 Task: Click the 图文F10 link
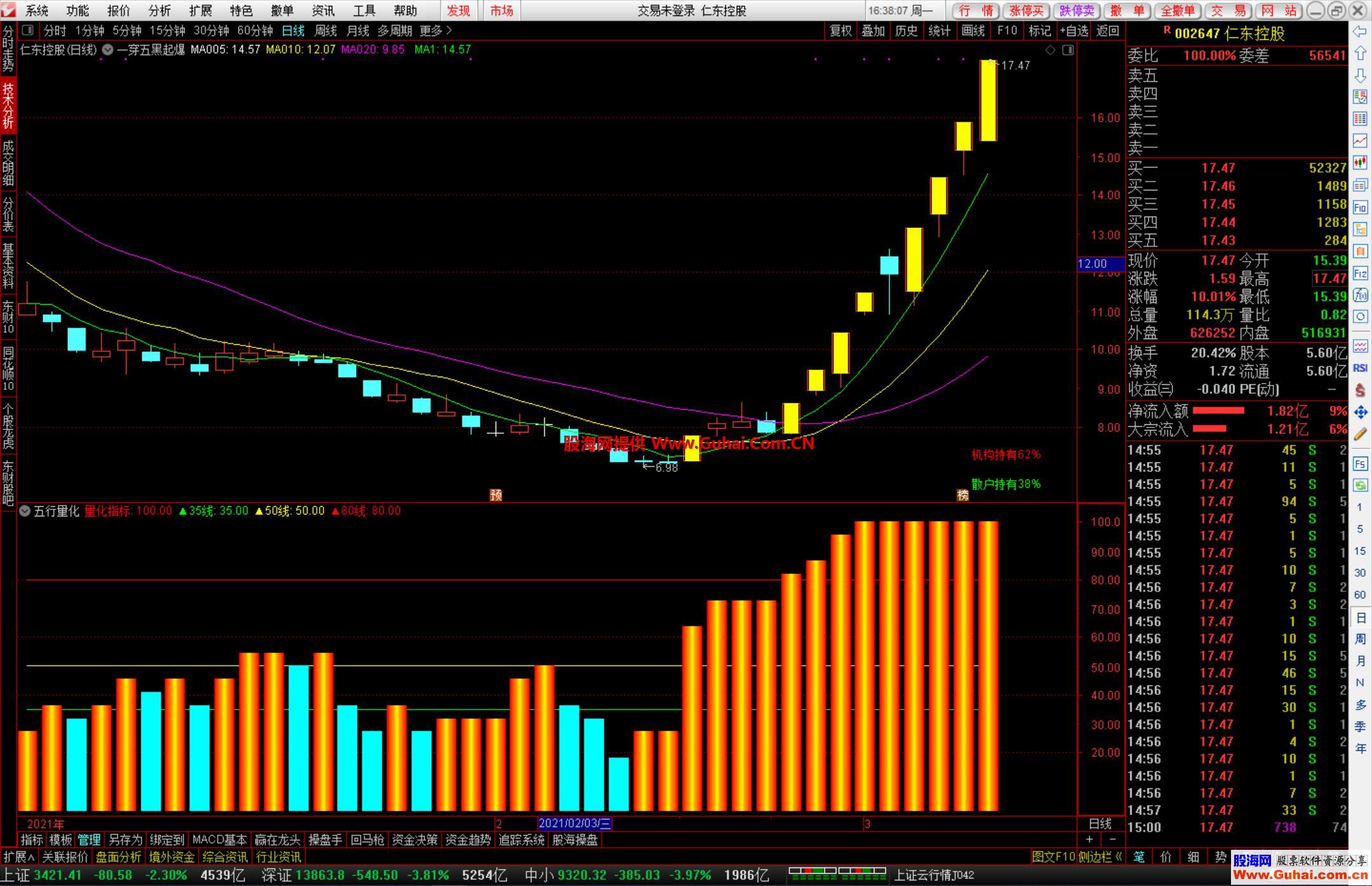pos(1053,857)
